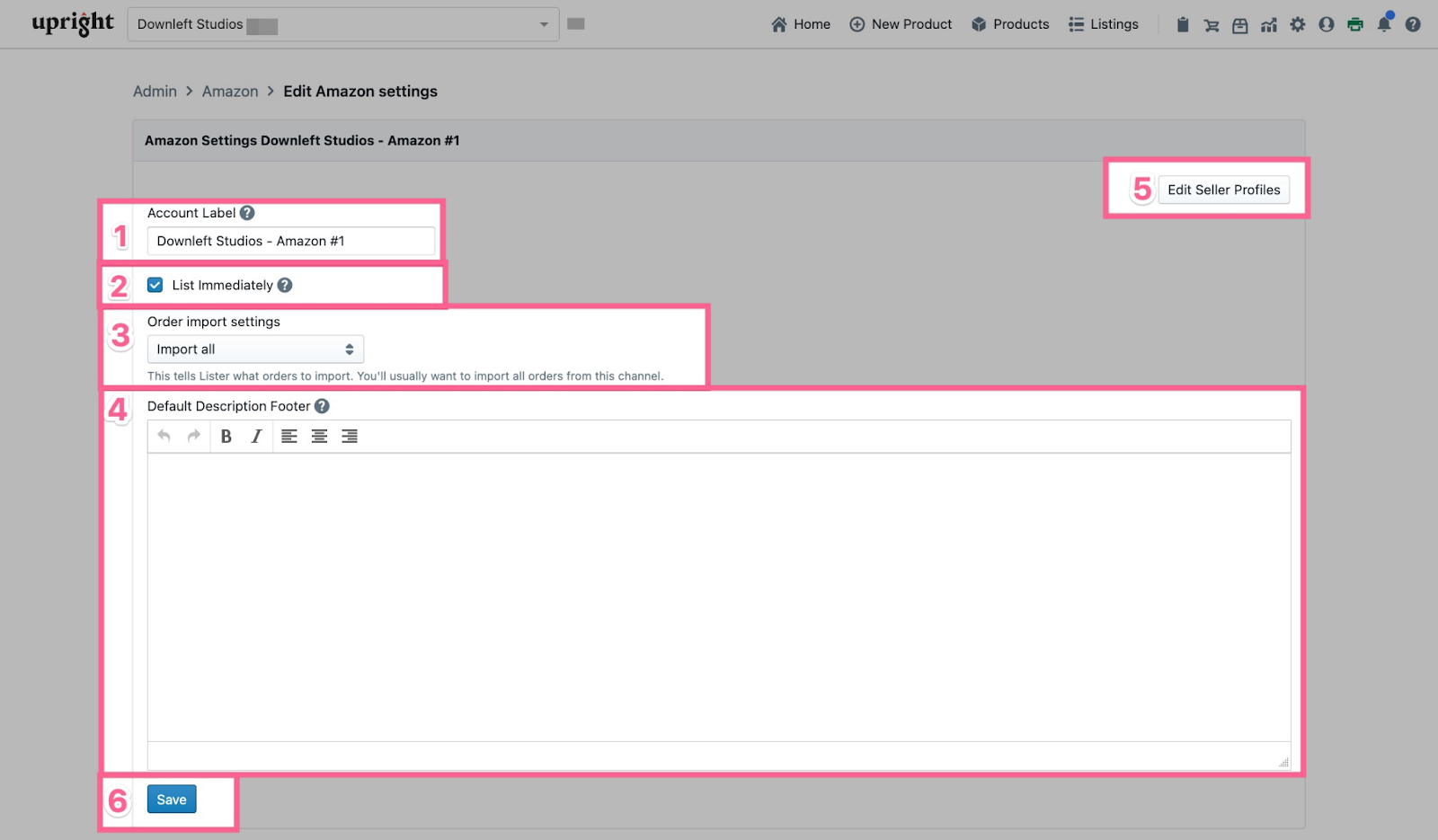Click the inventory box icon
Screen dimensions: 1438x840
point(1240,25)
